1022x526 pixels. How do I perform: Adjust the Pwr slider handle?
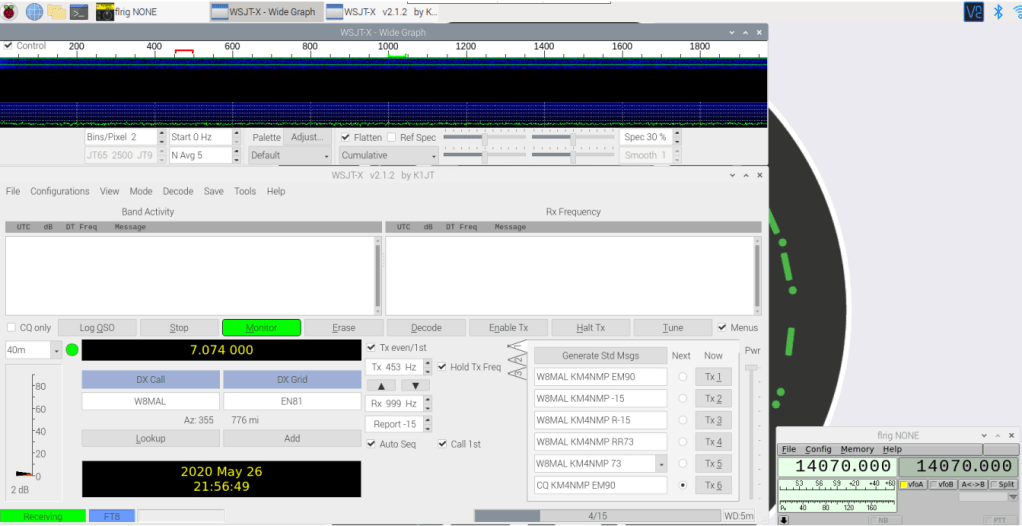coord(752,368)
